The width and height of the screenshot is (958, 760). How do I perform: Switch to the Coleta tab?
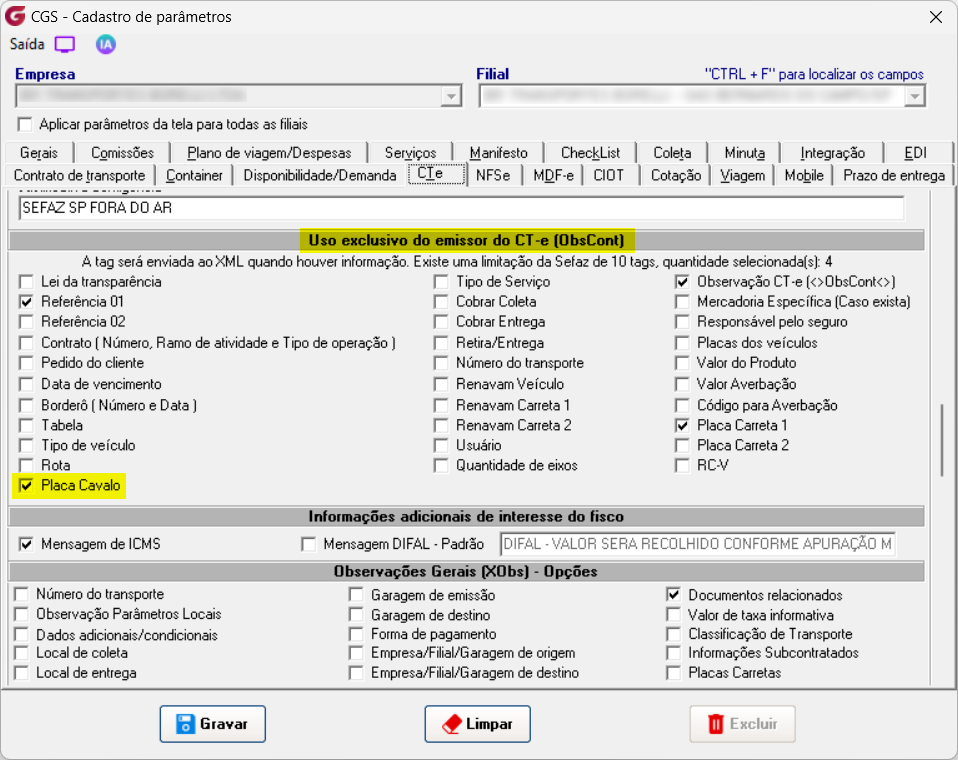(x=672, y=153)
